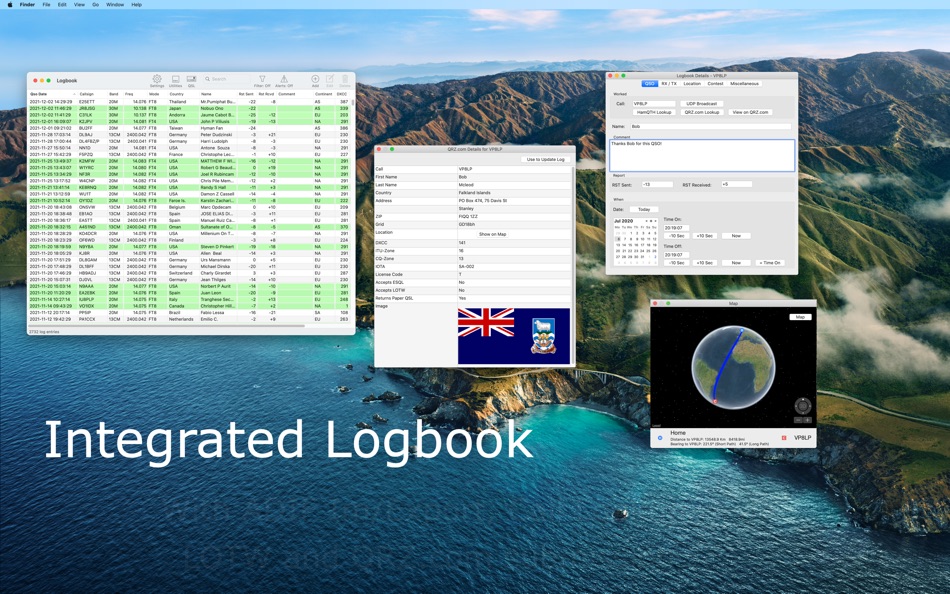This screenshot has width=950, height=594.
Task: Open the QSL tool in Logbook toolbar
Action: [x=191, y=79]
